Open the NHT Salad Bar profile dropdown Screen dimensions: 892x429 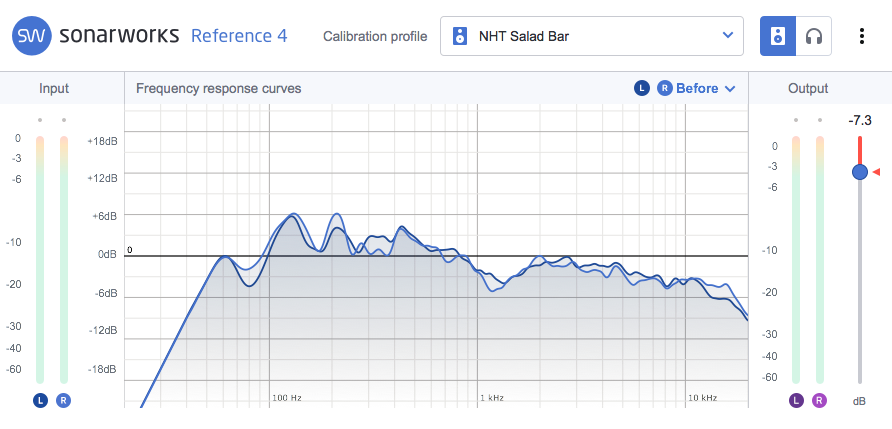(592, 37)
